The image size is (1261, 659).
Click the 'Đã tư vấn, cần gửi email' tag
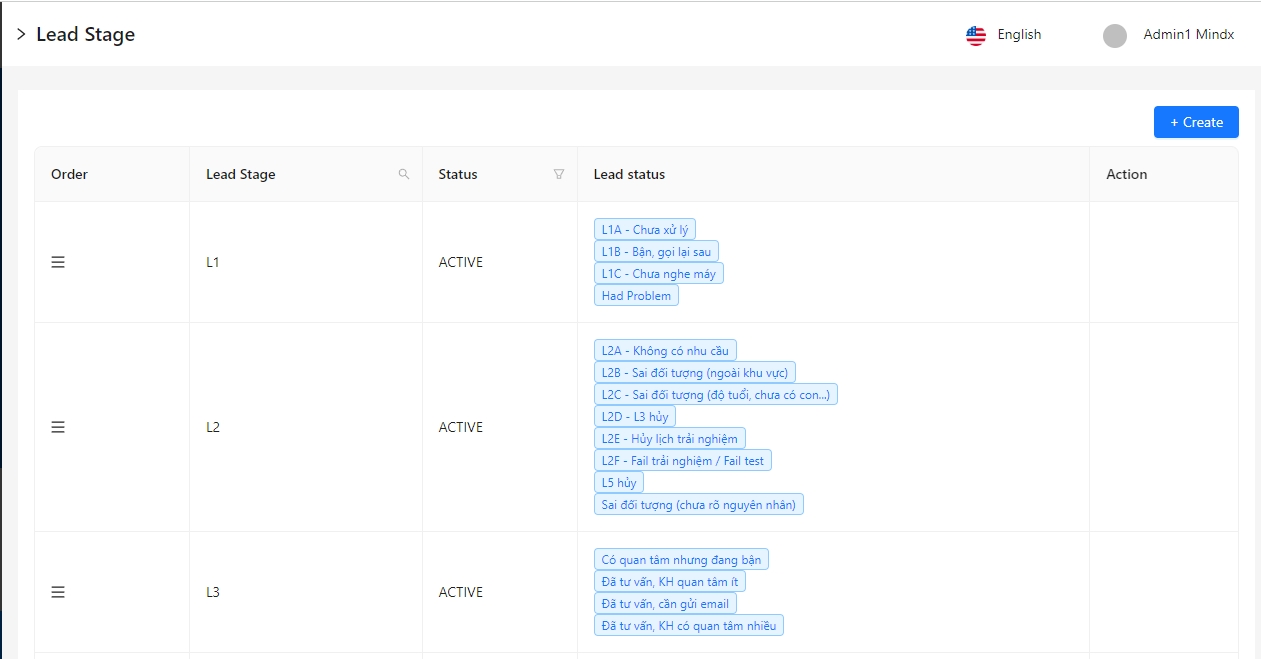pyautogui.click(x=665, y=603)
